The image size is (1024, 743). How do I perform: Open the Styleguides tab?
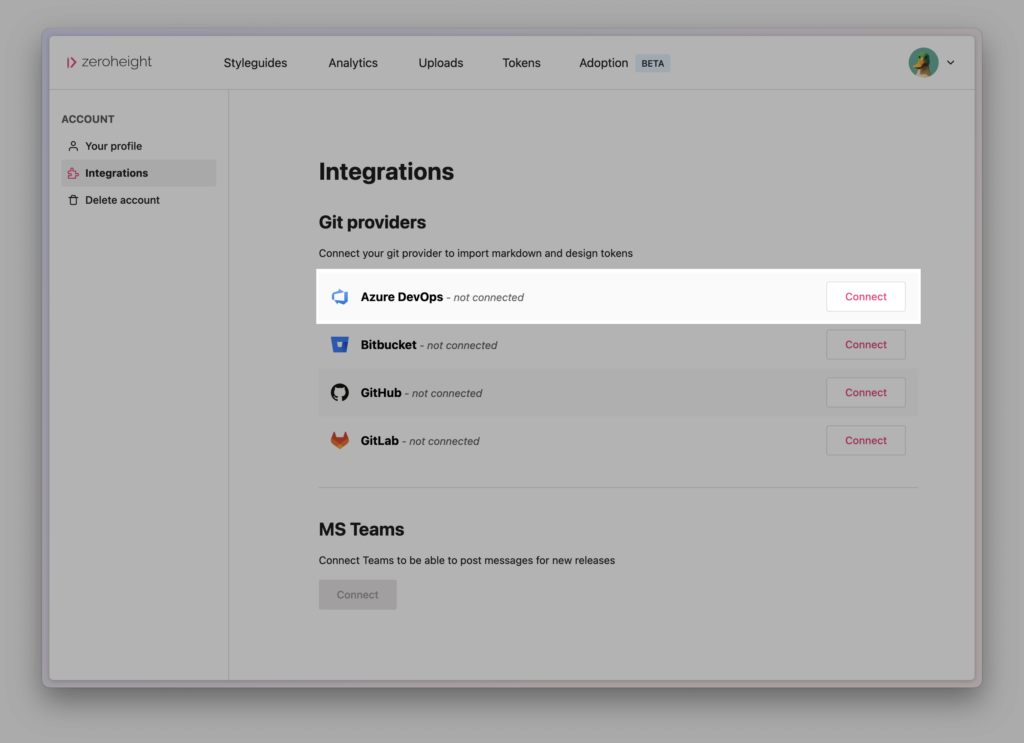pyautogui.click(x=255, y=63)
